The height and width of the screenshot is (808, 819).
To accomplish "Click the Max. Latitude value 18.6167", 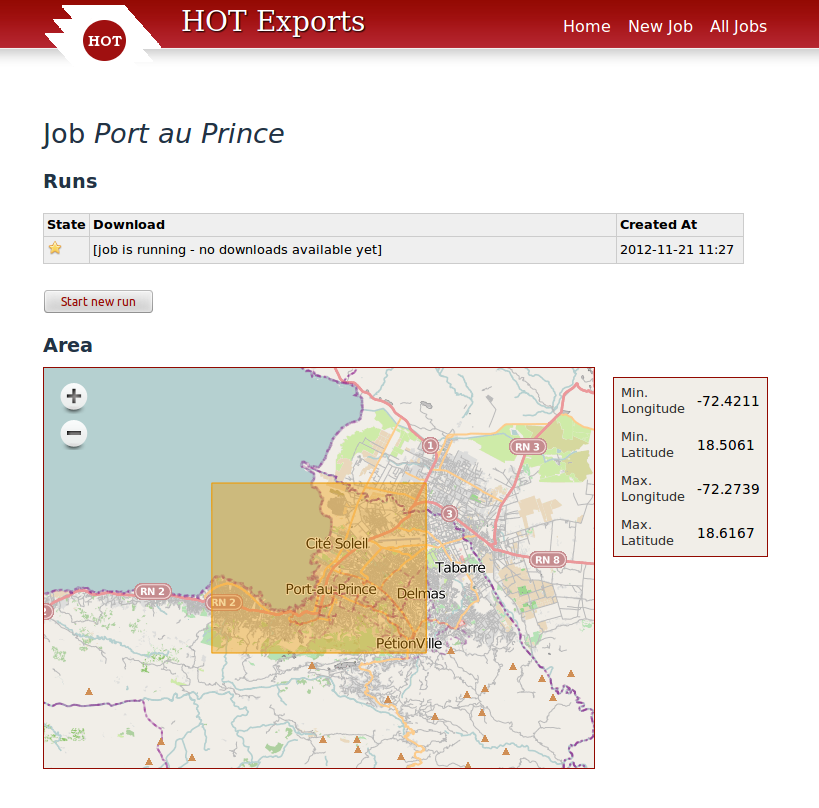I will (726, 533).
